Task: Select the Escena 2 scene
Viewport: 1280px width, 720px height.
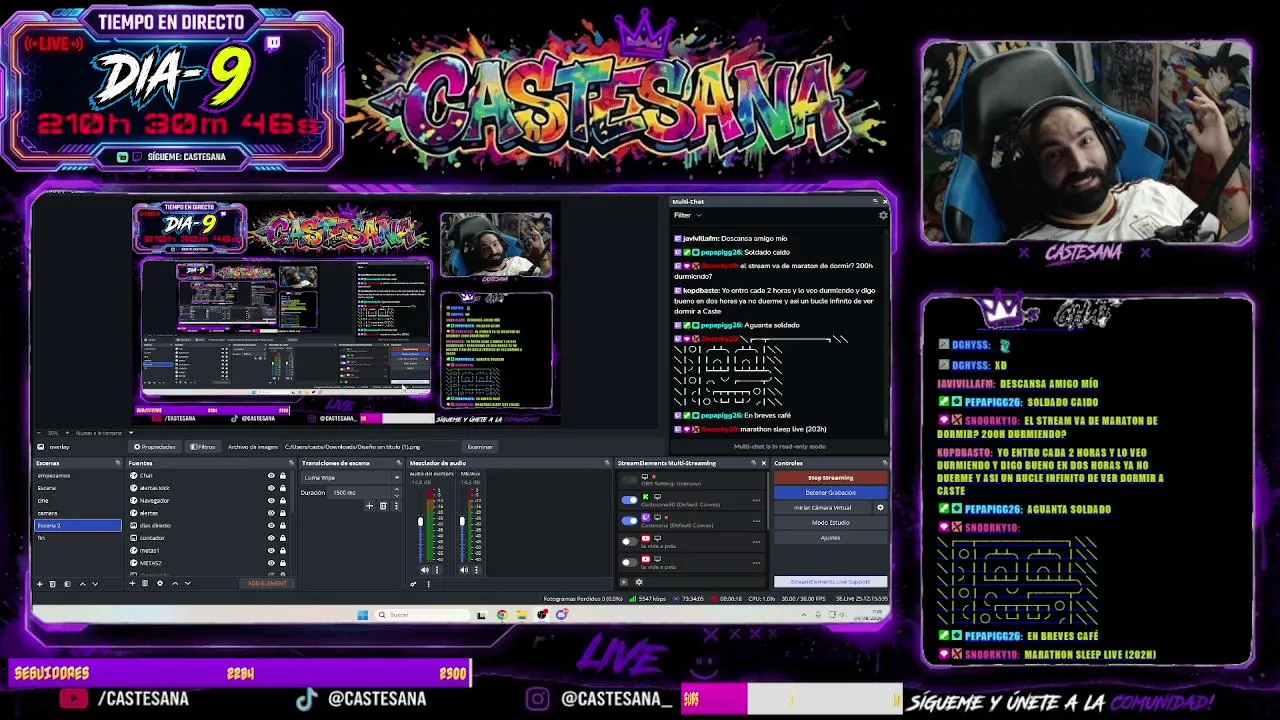Action: point(77,526)
